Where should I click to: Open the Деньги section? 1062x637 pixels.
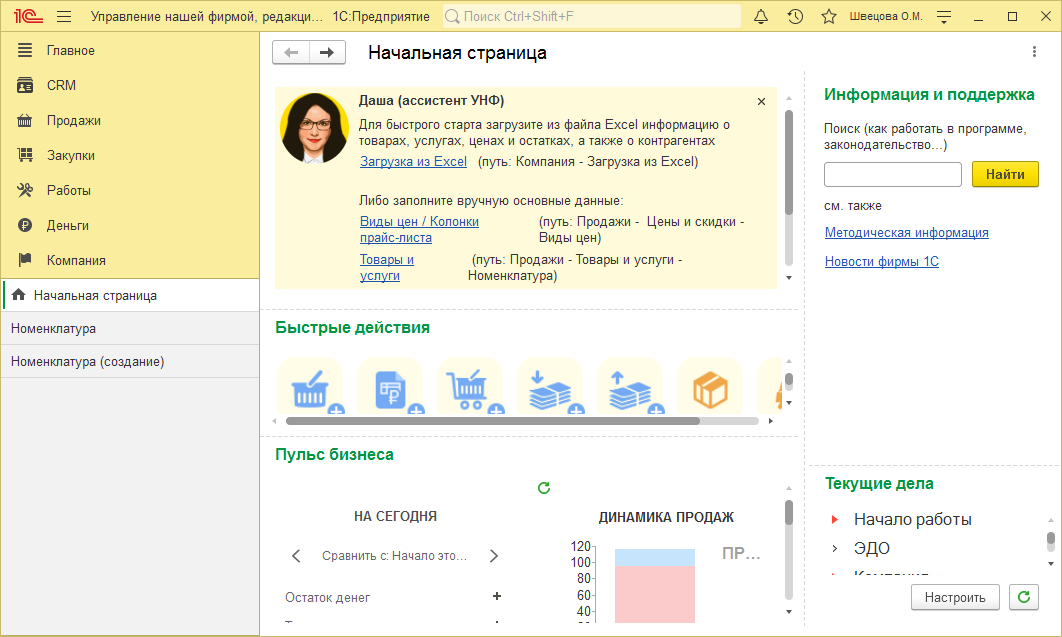(x=130, y=225)
